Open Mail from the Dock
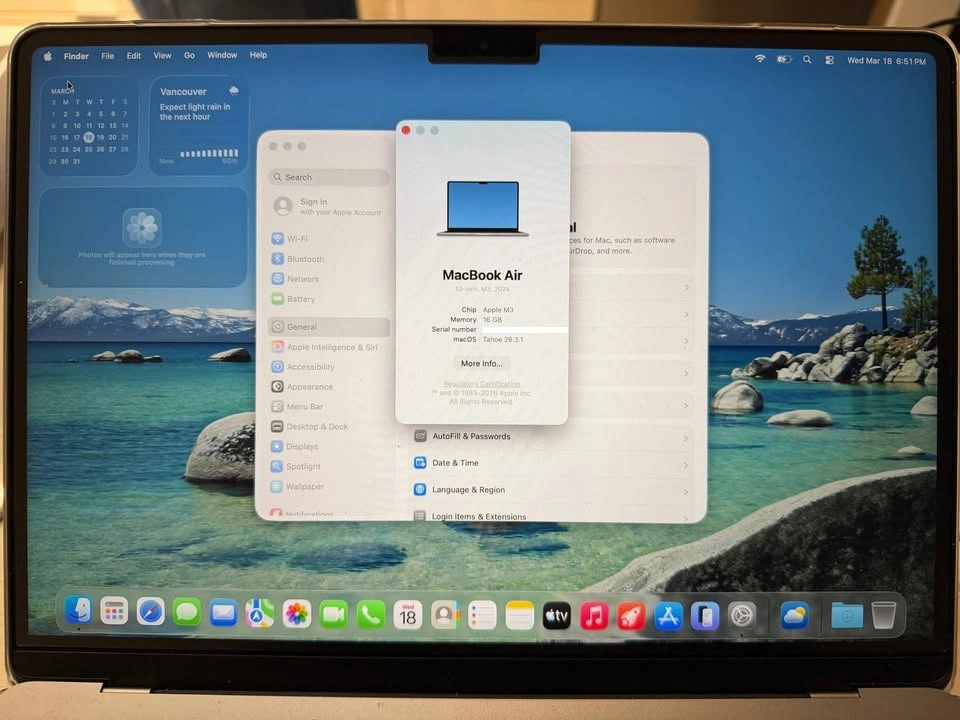Image resolution: width=960 pixels, height=720 pixels. coord(223,613)
